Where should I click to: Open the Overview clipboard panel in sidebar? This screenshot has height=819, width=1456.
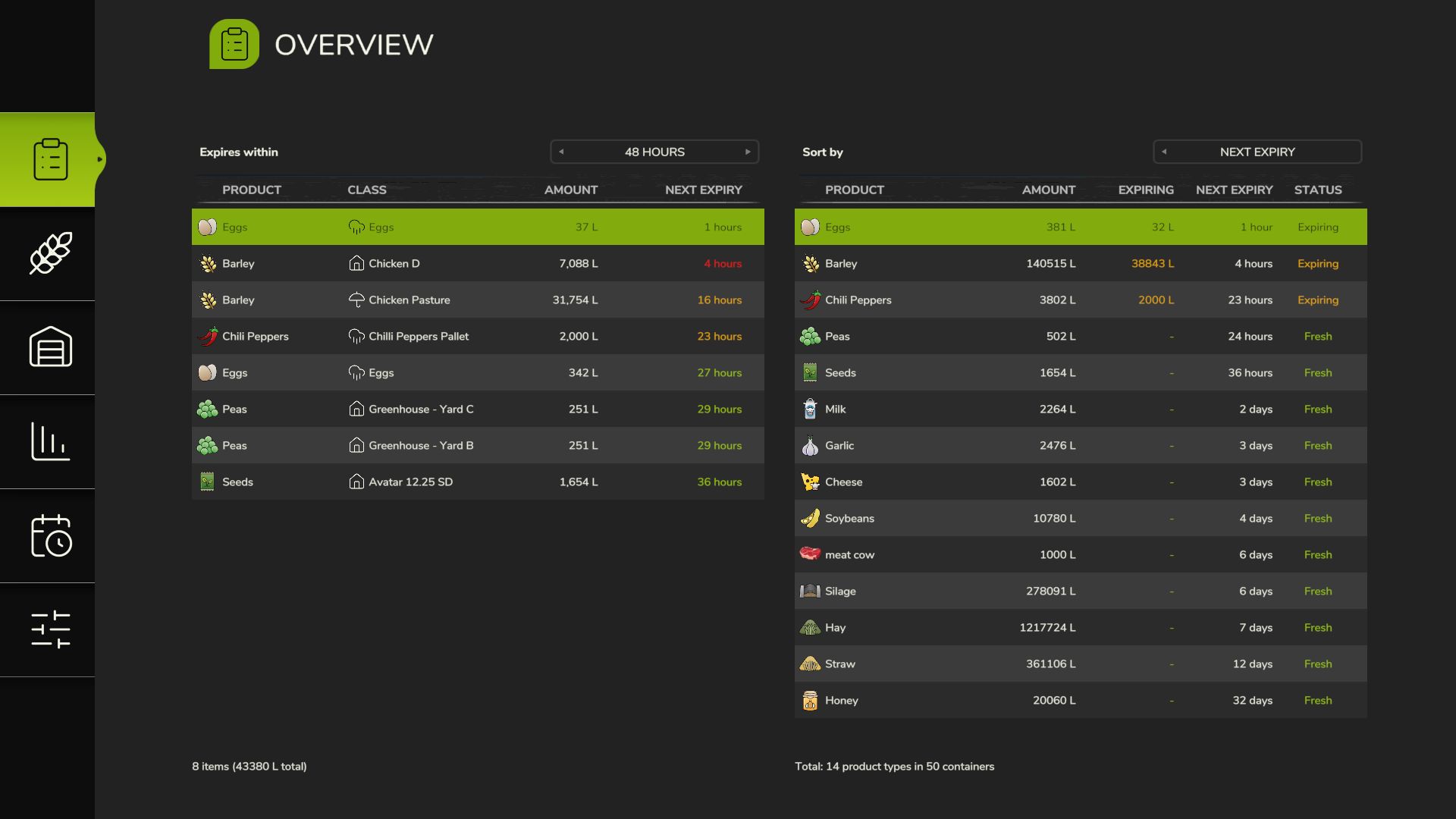[x=50, y=158]
